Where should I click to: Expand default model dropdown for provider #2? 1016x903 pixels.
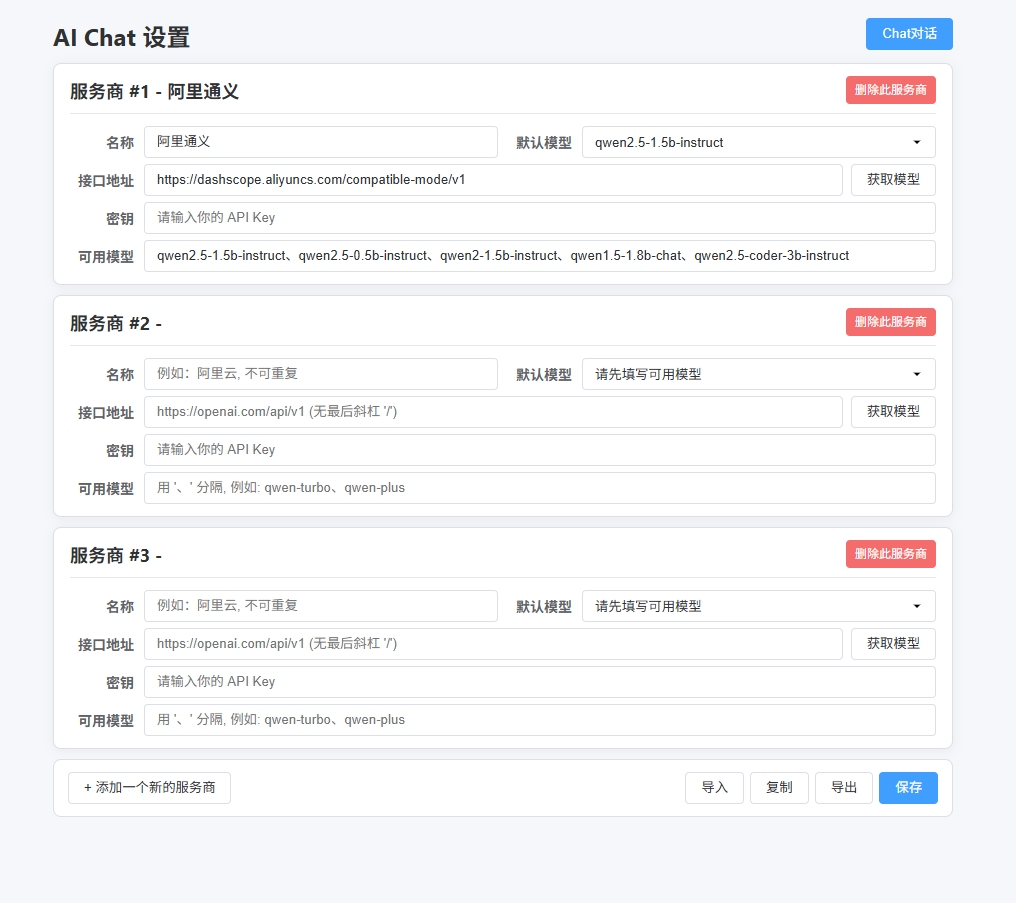(758, 374)
